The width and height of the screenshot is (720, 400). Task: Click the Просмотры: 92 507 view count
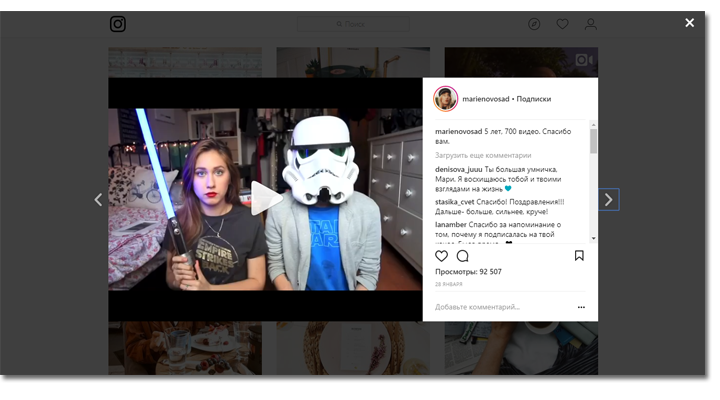pyautogui.click(x=468, y=271)
